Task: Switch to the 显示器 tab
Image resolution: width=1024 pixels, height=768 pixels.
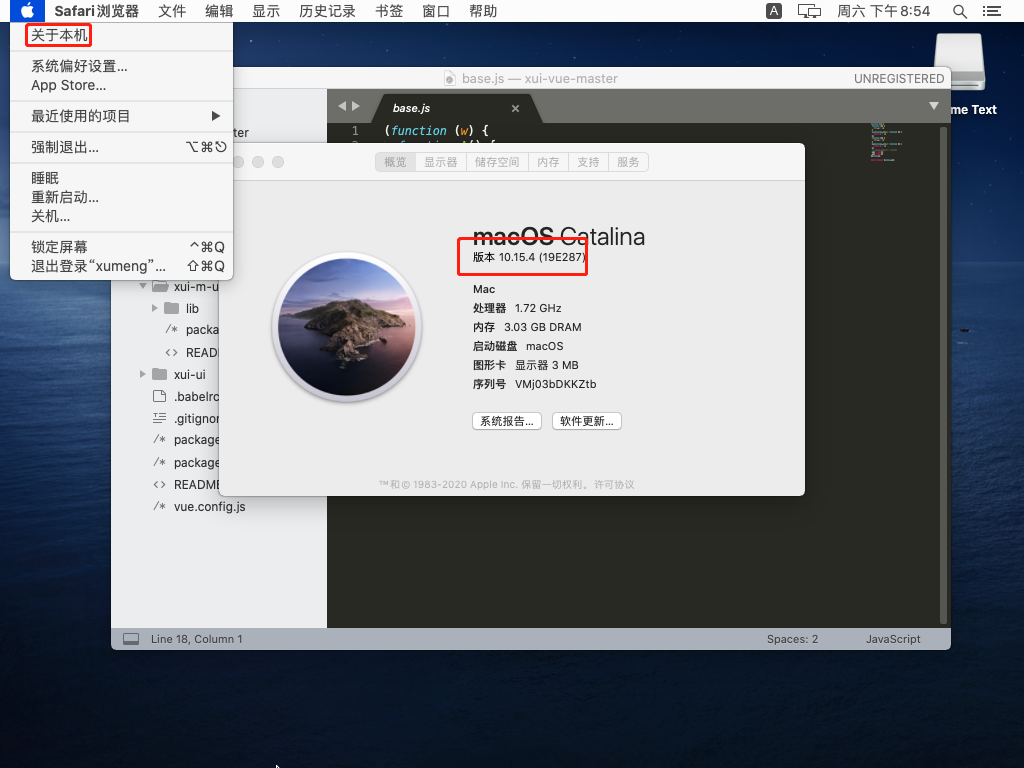Action: tap(441, 162)
